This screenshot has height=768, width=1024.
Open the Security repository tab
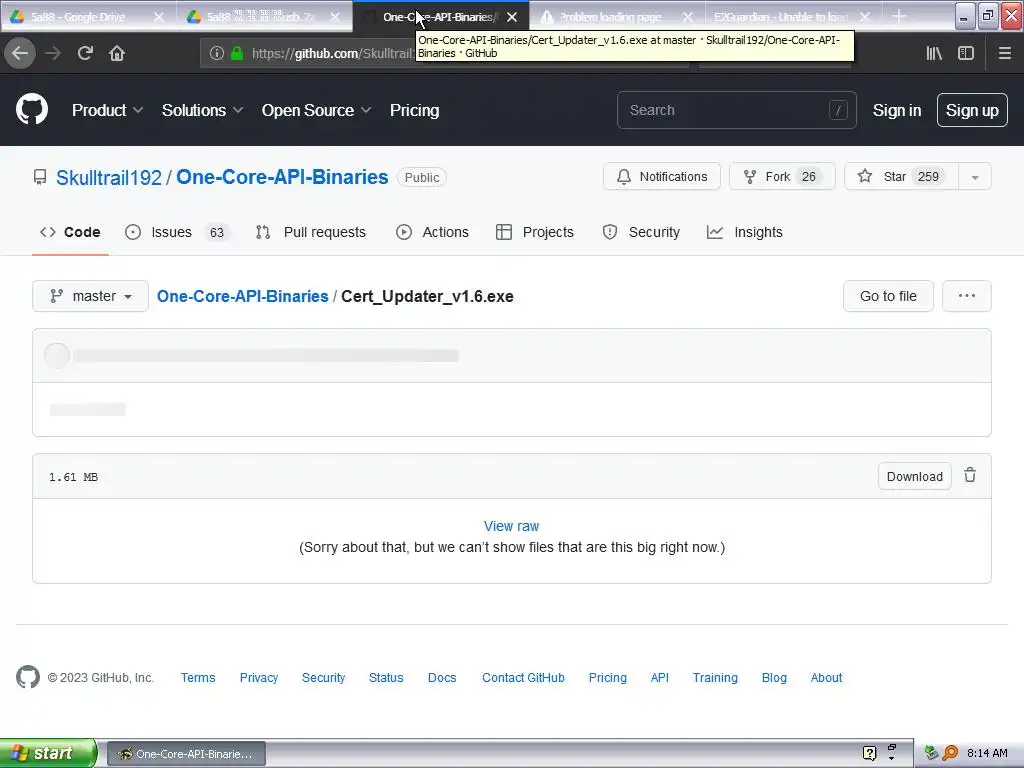(641, 232)
